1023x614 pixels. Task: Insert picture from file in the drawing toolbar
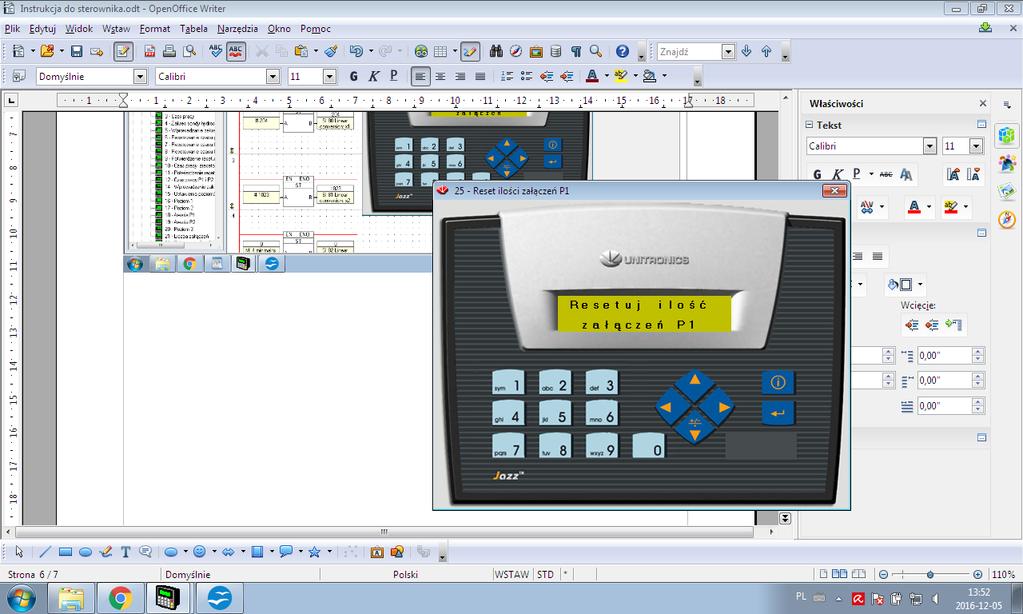point(397,552)
